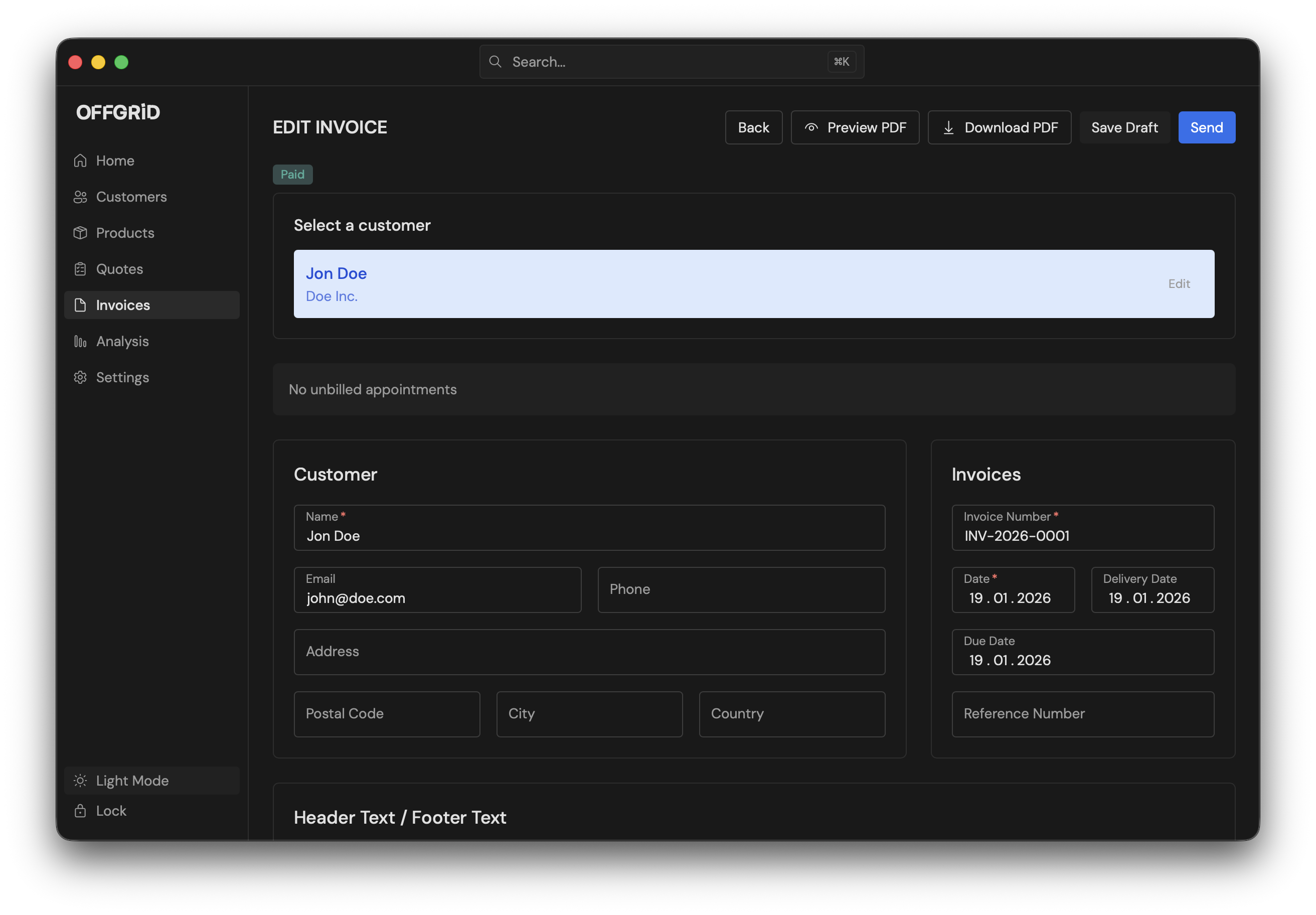Click the Settings gear icon
This screenshot has width=1316, height=915.
pos(80,377)
